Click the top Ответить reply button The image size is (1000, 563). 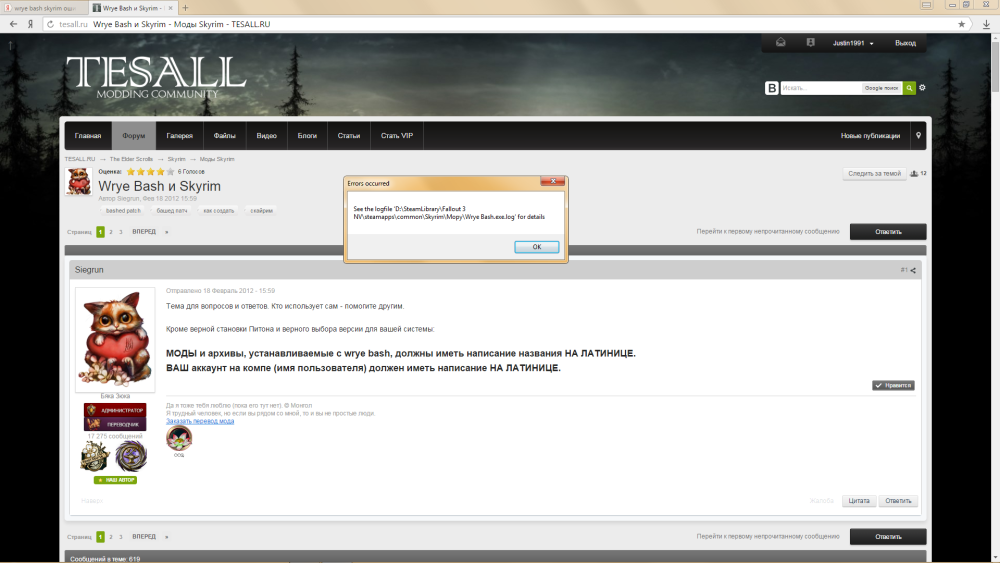pos(888,232)
